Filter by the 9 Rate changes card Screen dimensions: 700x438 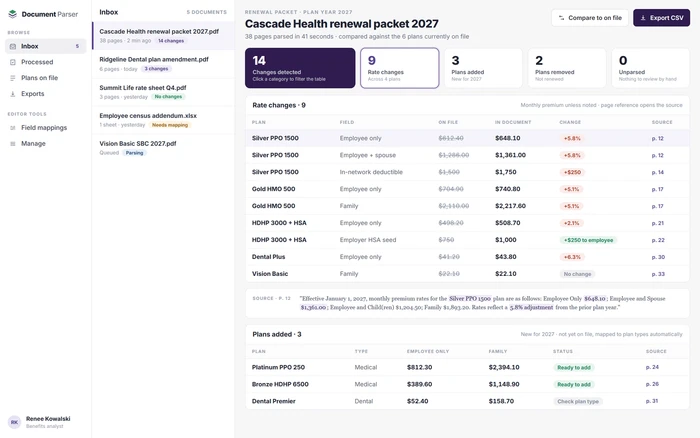click(400, 68)
